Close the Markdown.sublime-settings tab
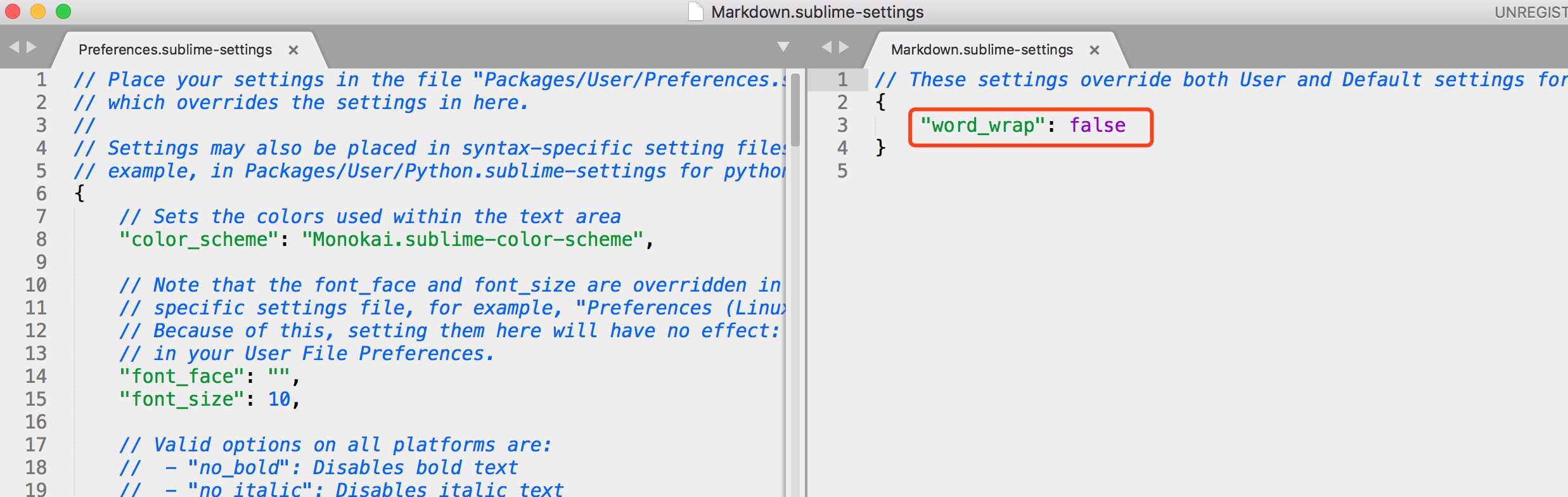This screenshot has width=1568, height=497. 1095,50
